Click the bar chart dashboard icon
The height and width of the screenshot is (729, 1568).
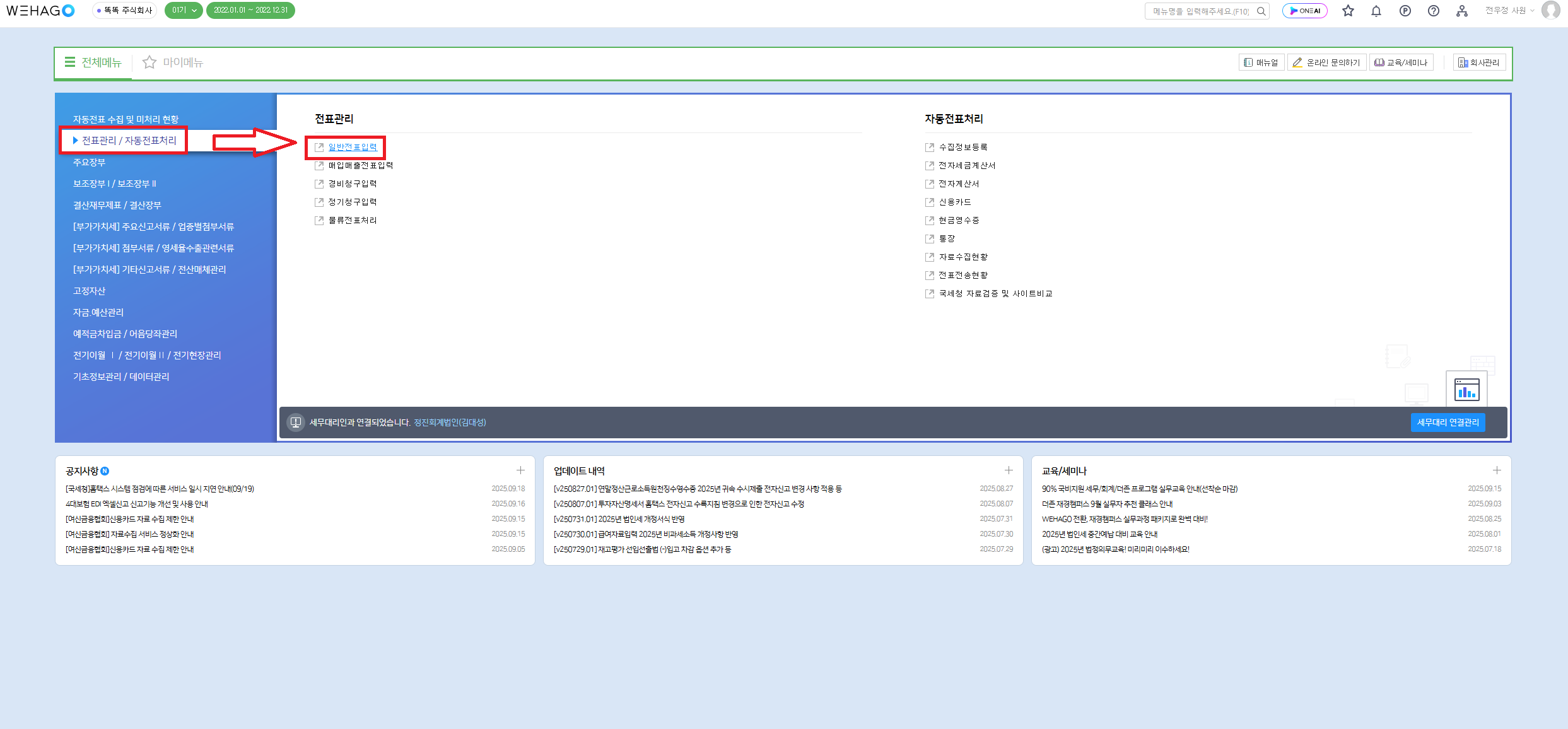click(x=1466, y=389)
